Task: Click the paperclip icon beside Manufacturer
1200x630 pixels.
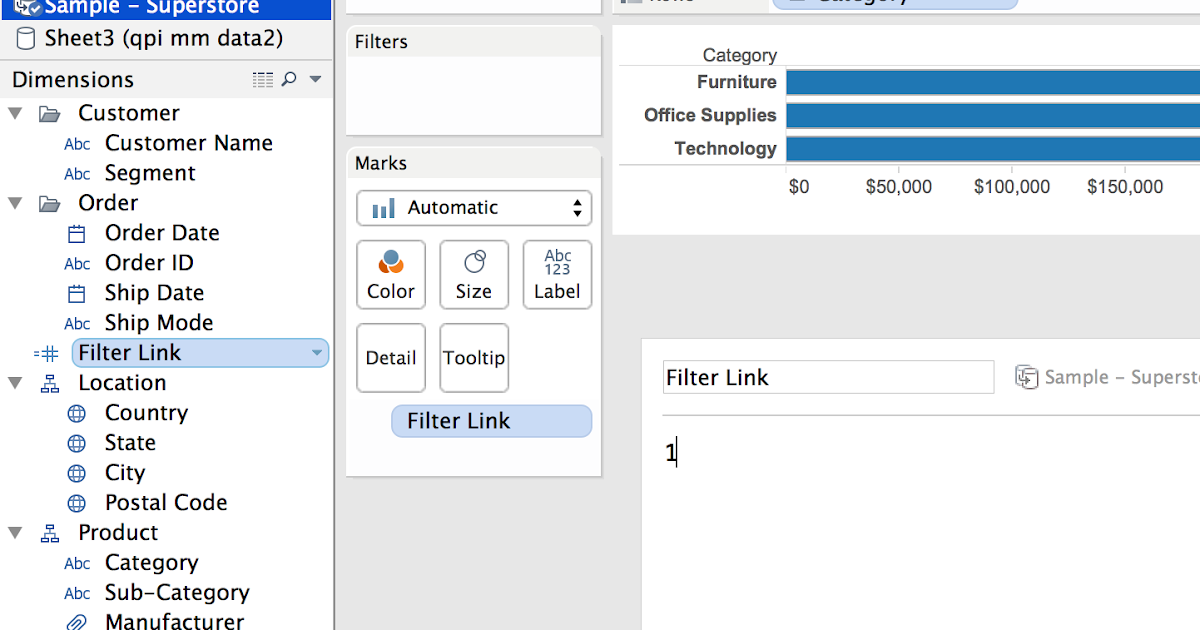Action: [x=77, y=620]
